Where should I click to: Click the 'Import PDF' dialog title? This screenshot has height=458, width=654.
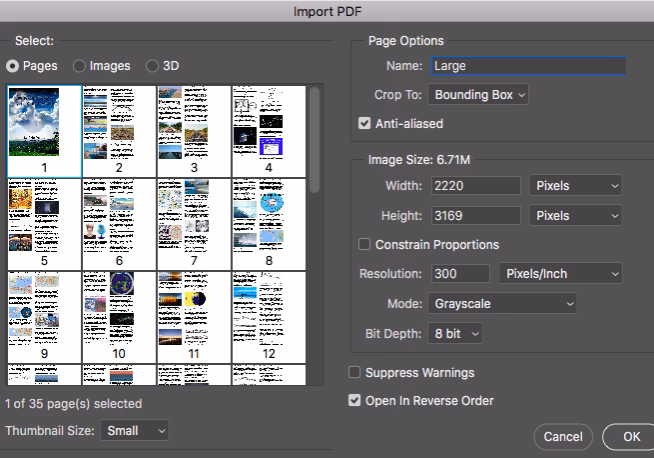(x=327, y=11)
